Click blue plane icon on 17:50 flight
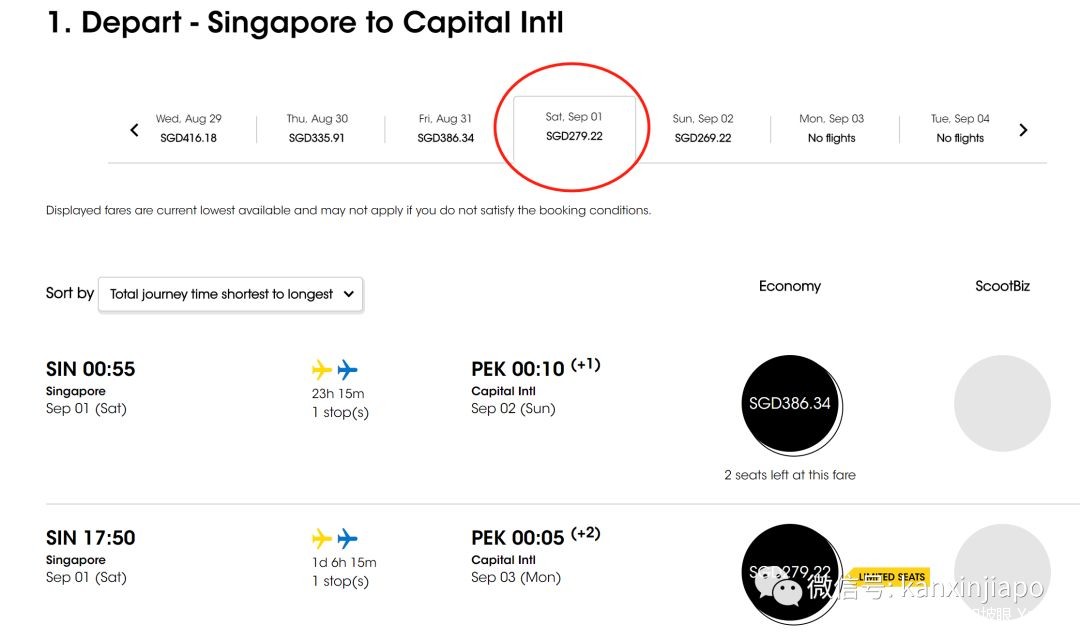 (x=347, y=539)
